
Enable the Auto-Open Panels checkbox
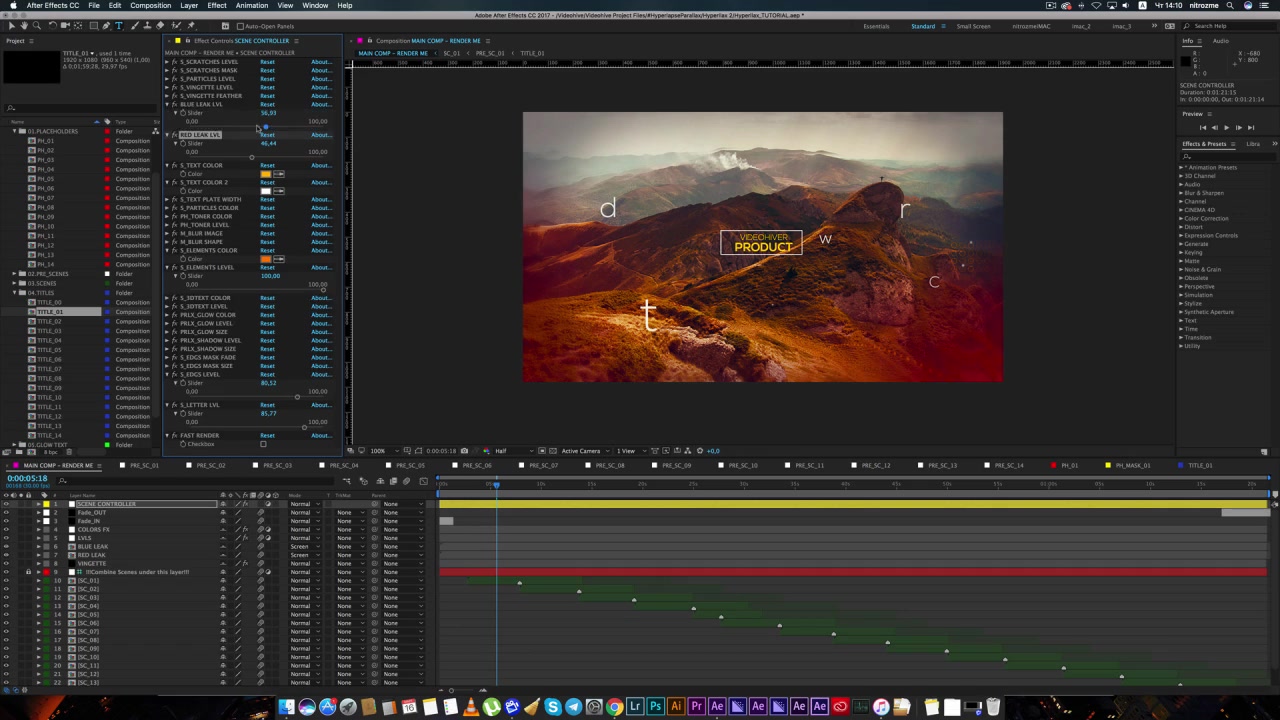coord(240,26)
